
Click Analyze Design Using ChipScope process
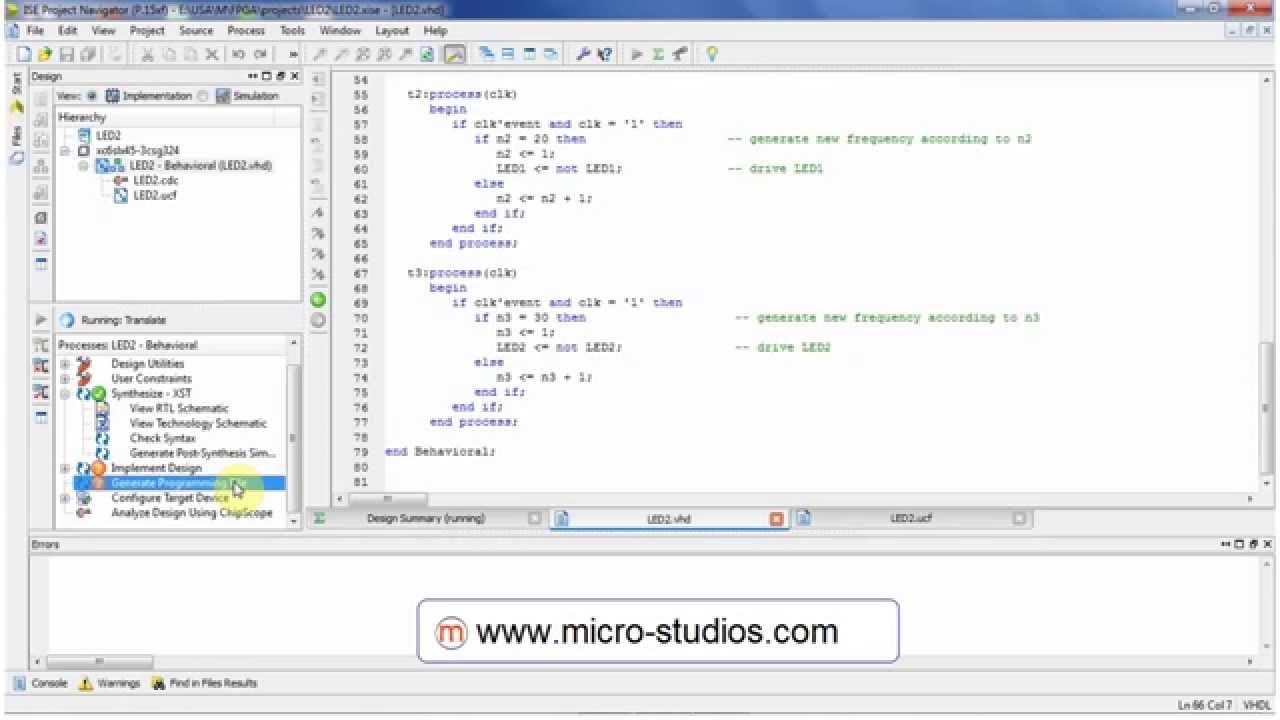[x=191, y=513]
